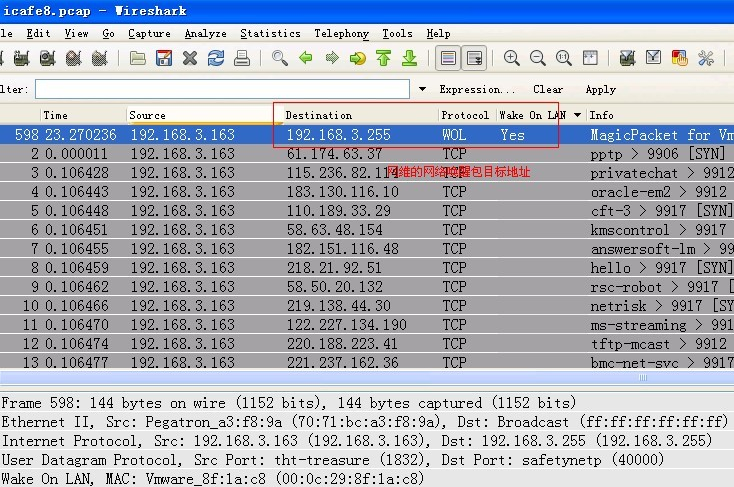Viewport: 734px width, 487px height.
Task: Select packet 2 to 61.174.63.37
Action: pos(367,154)
